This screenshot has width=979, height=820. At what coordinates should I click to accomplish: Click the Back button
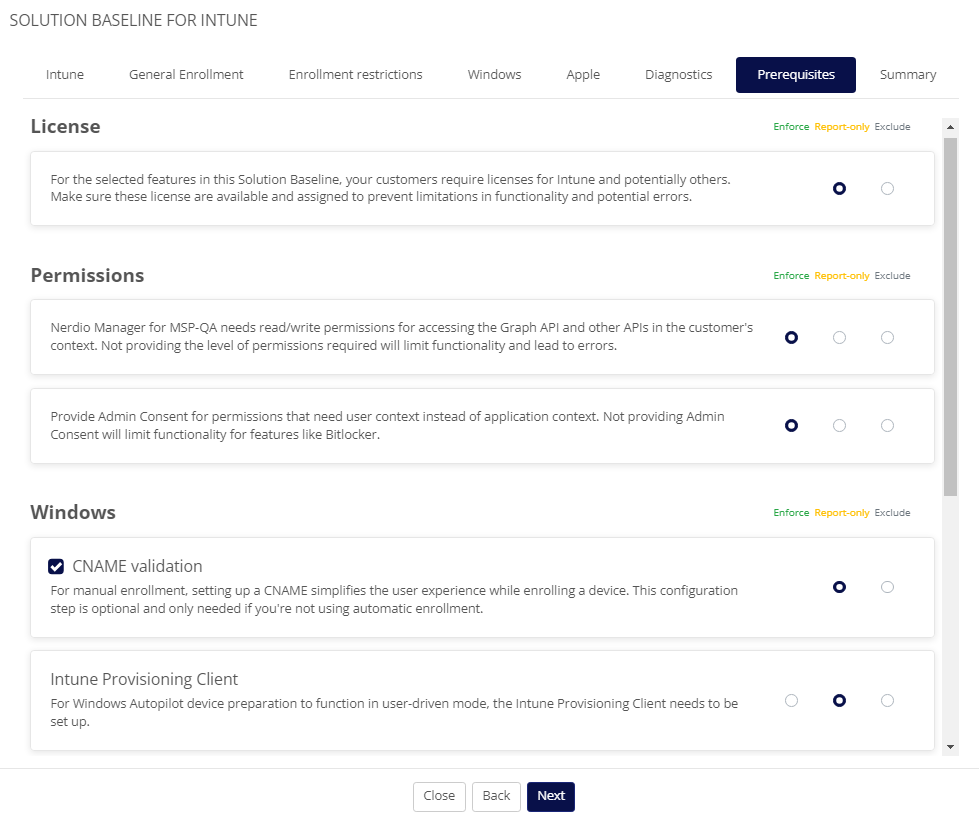[496, 796]
